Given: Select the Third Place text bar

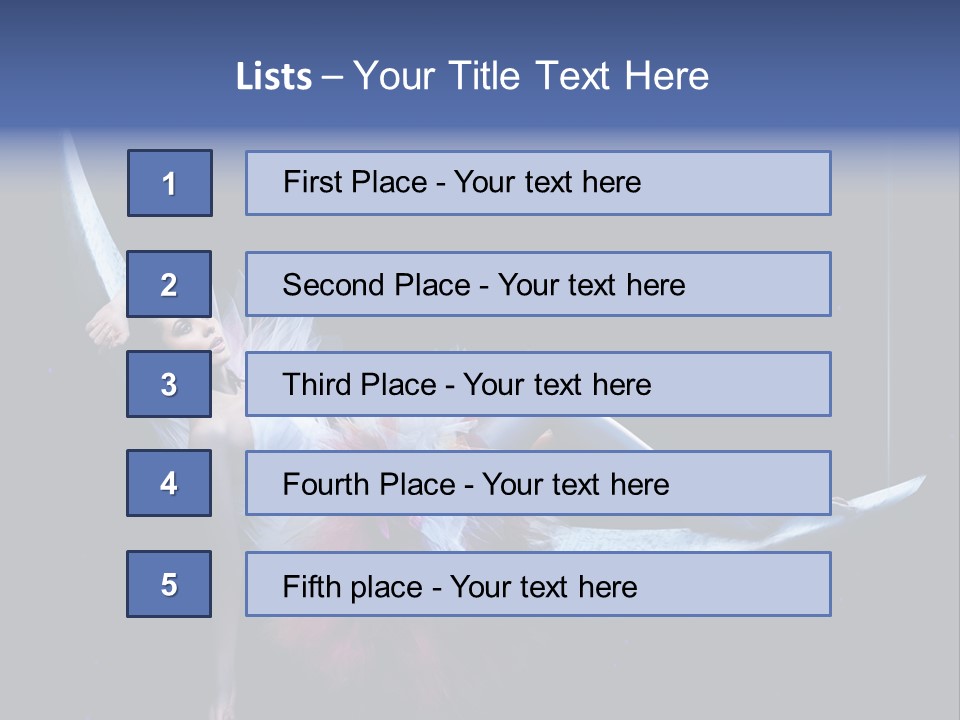Looking at the screenshot, I should [x=538, y=384].
